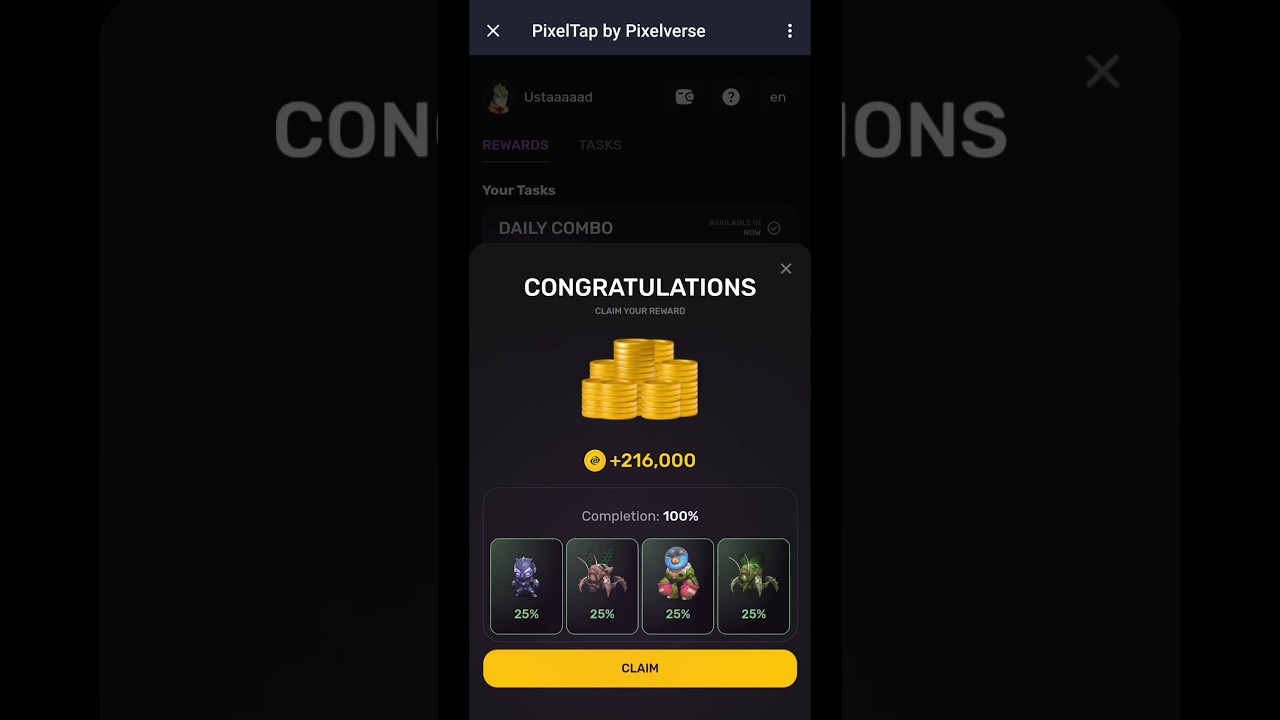1280x720 pixels.
Task: Toggle the Daily Combo checkmark circle
Action: click(x=774, y=228)
